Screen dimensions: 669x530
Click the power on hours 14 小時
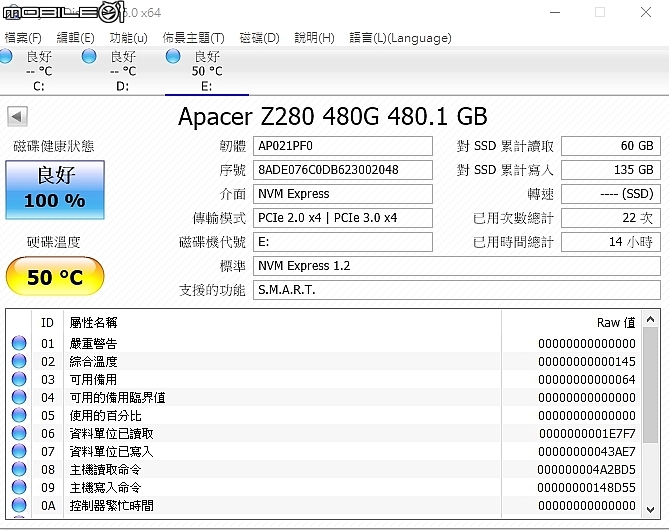[x=611, y=242]
